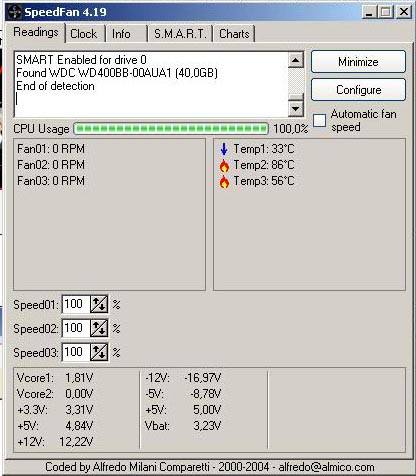Click the Speed02 up/down spinner arrows
This screenshot has height=476, width=416.
(x=99, y=328)
